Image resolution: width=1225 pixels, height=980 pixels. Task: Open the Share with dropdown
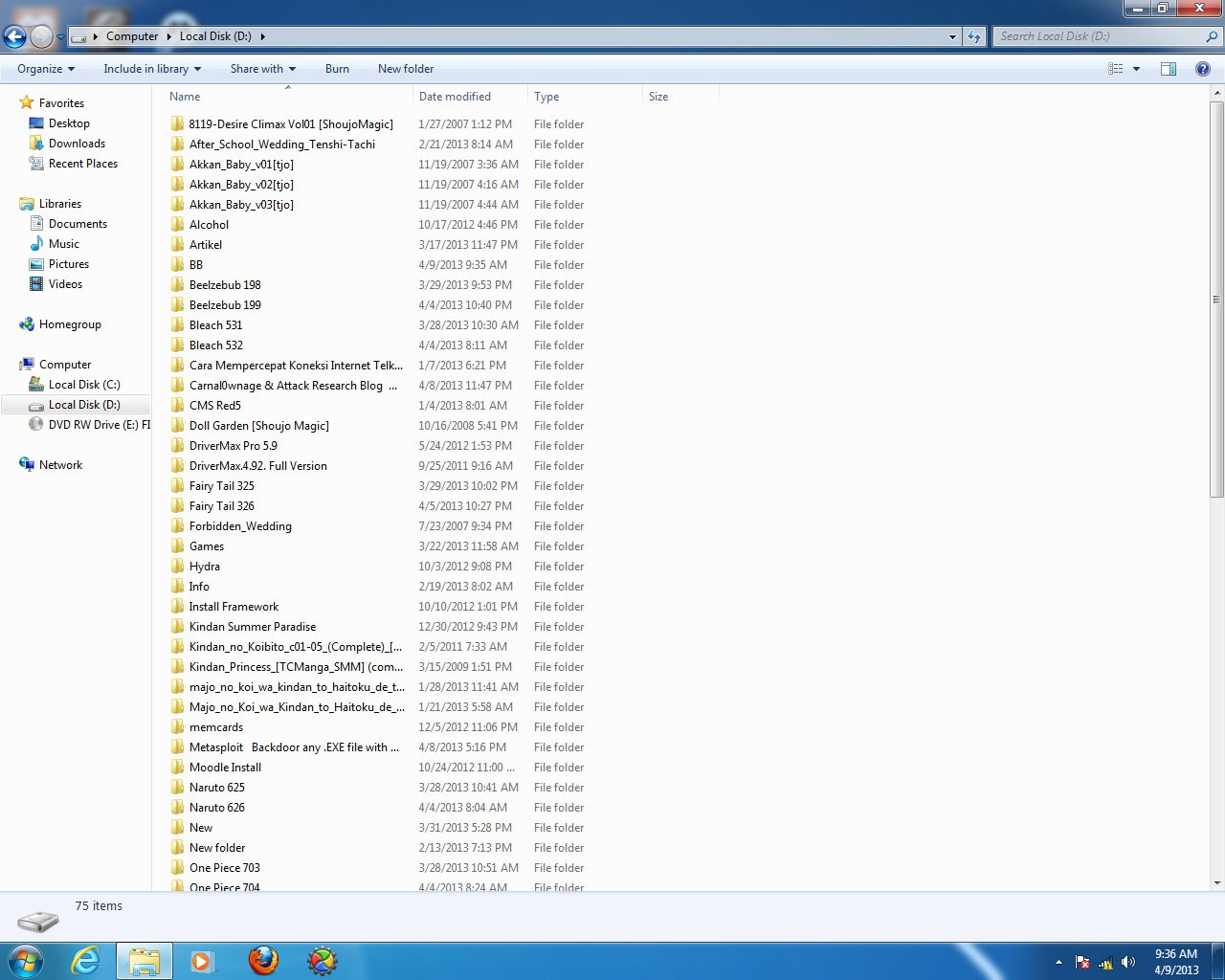263,69
